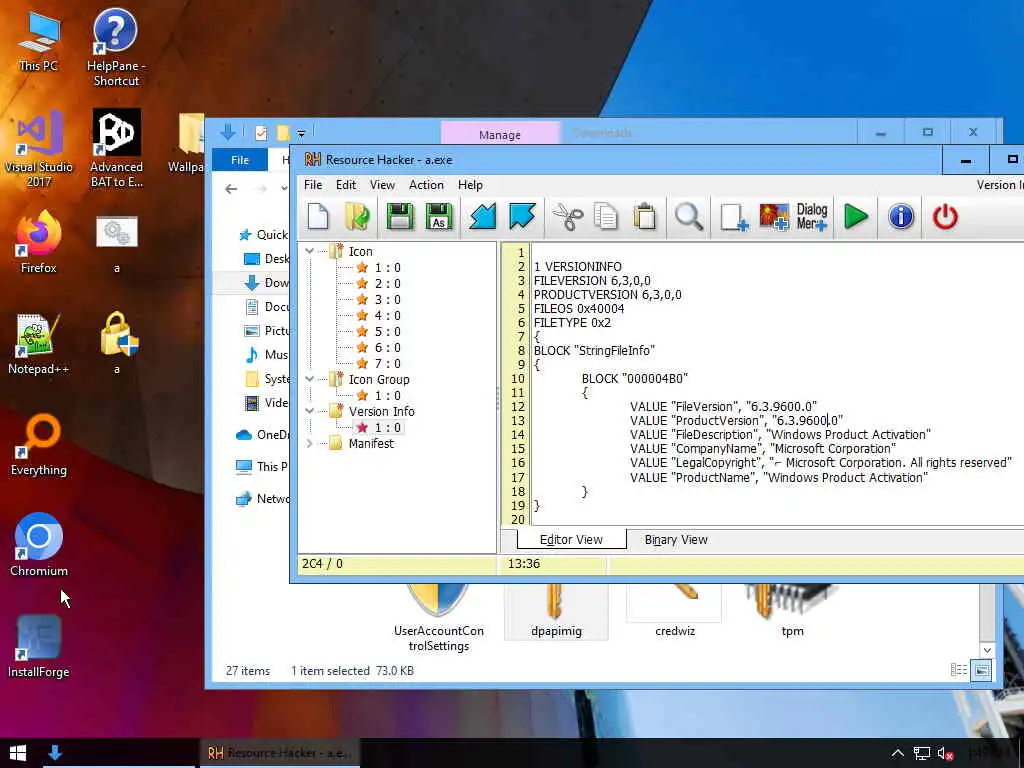Open the HelpPane Shortcut desktop icon
This screenshot has width=1024, height=768.
[116, 47]
